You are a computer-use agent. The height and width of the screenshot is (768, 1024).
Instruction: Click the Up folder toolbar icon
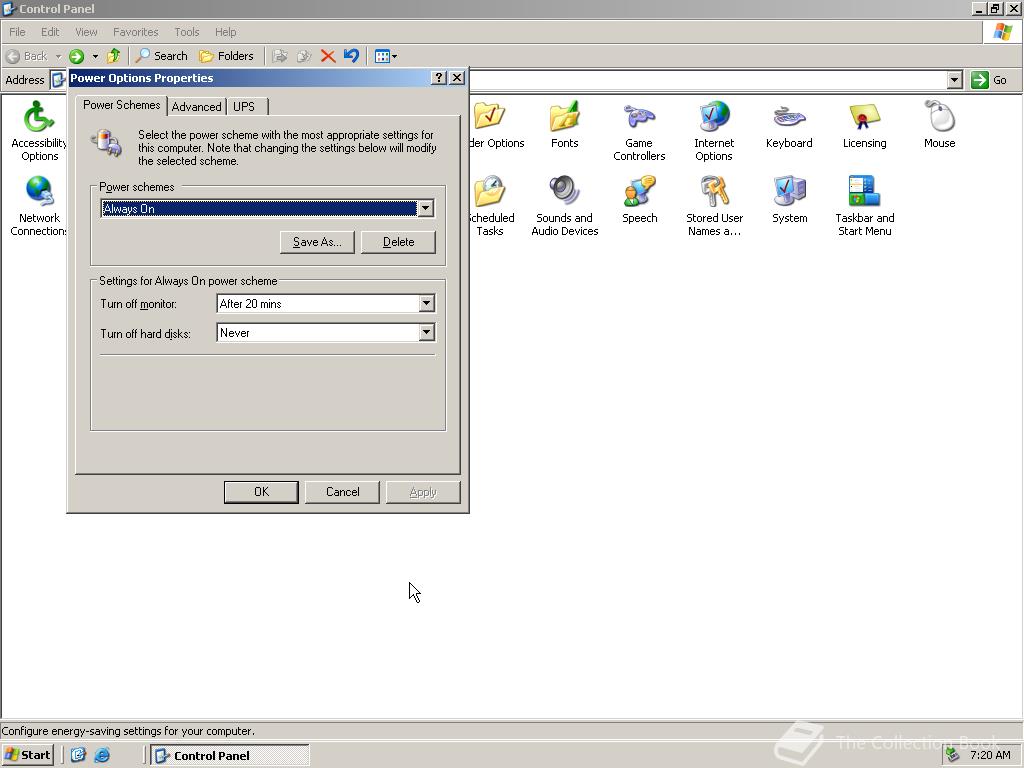(114, 56)
